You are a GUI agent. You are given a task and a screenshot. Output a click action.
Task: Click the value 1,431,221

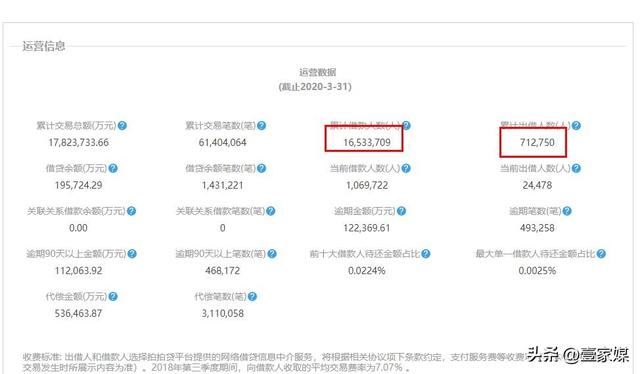point(222,185)
